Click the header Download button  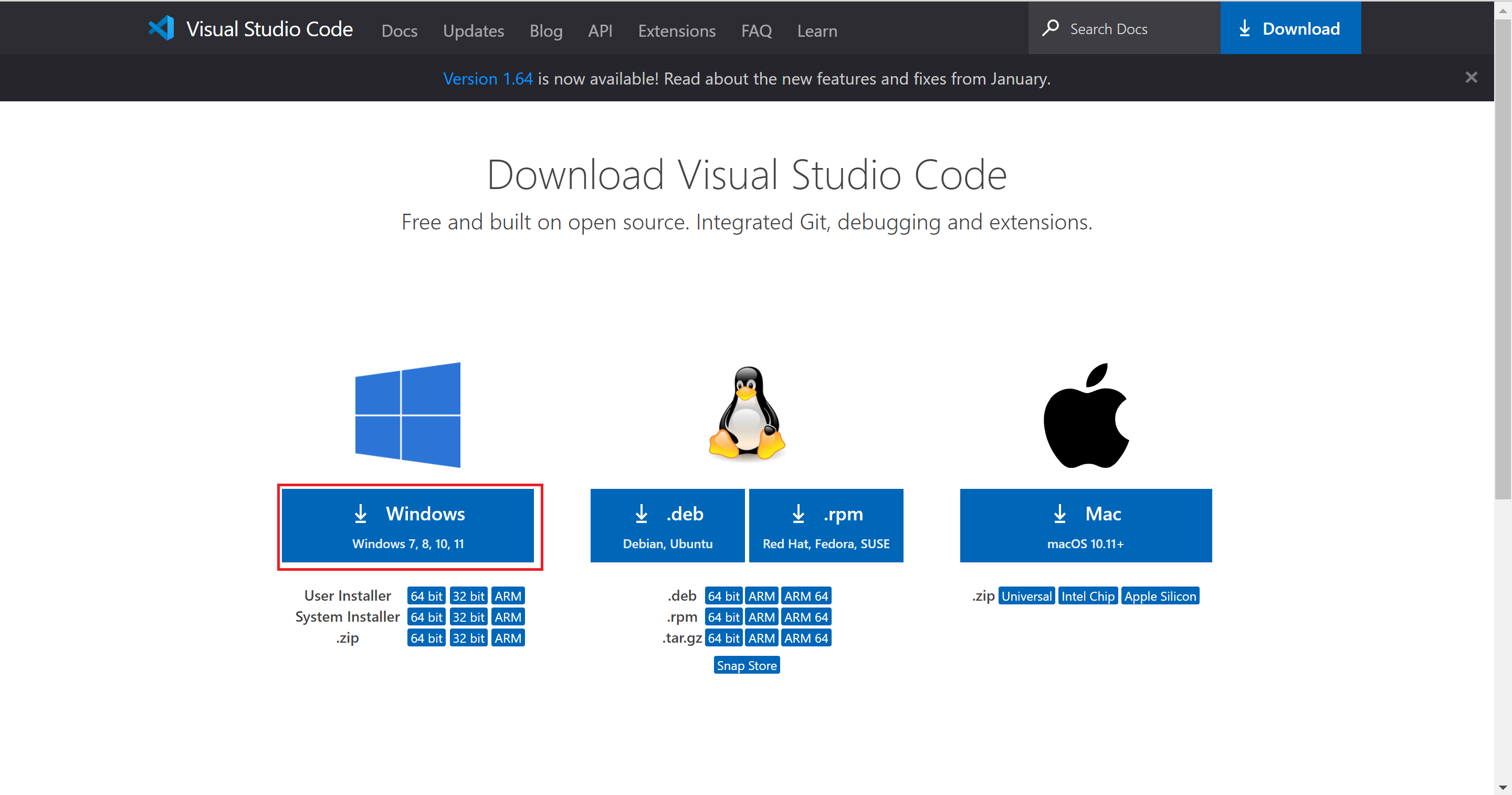(1290, 28)
